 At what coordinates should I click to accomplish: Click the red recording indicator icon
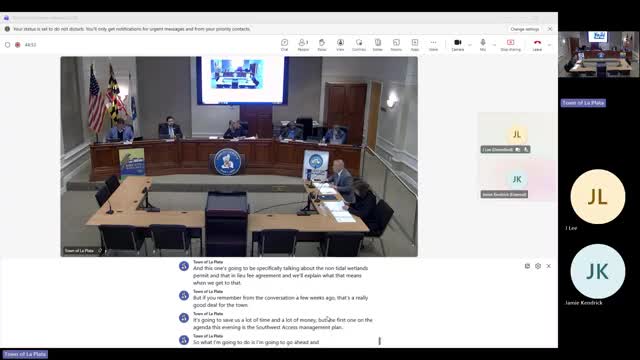point(18,45)
